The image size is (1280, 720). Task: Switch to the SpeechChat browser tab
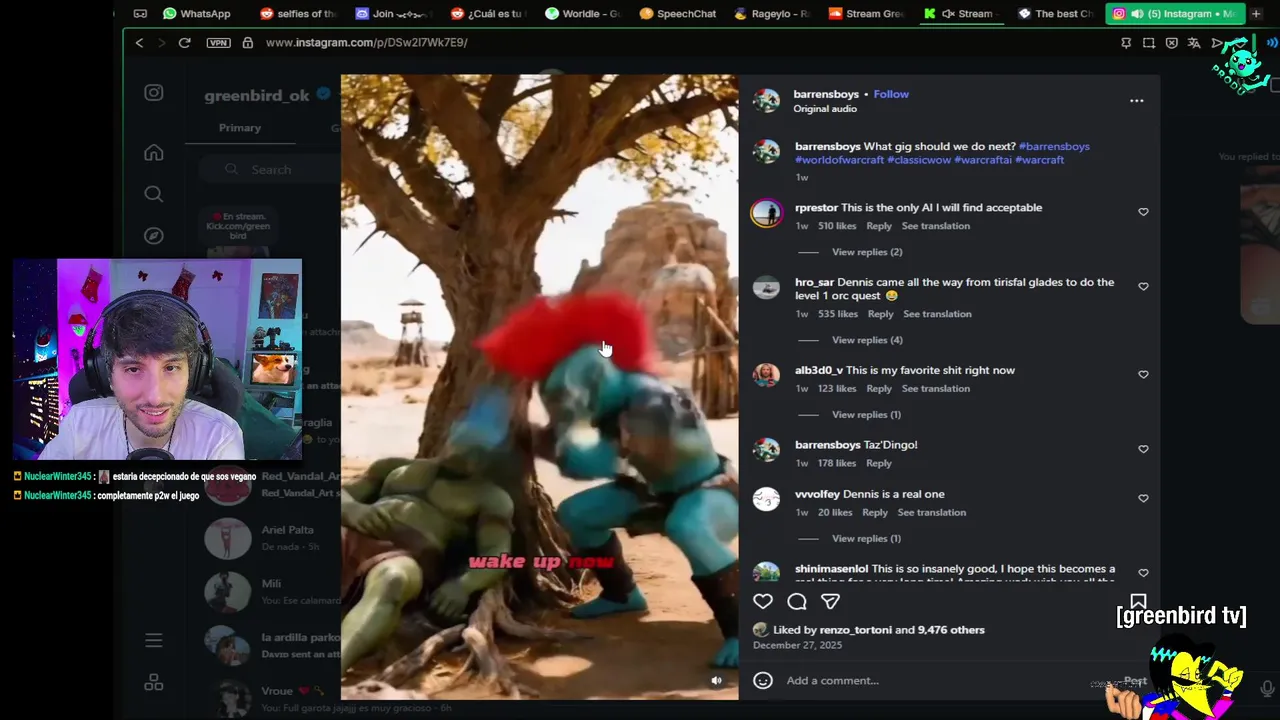679,14
